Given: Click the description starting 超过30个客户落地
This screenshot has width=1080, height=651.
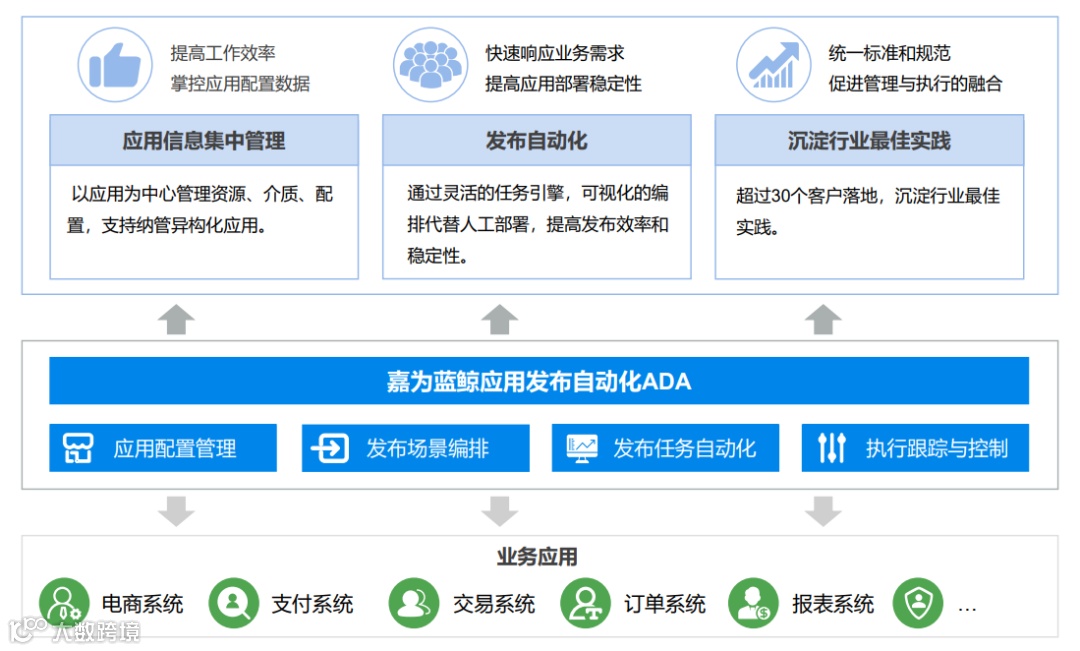Looking at the screenshot, I should coord(868,211).
